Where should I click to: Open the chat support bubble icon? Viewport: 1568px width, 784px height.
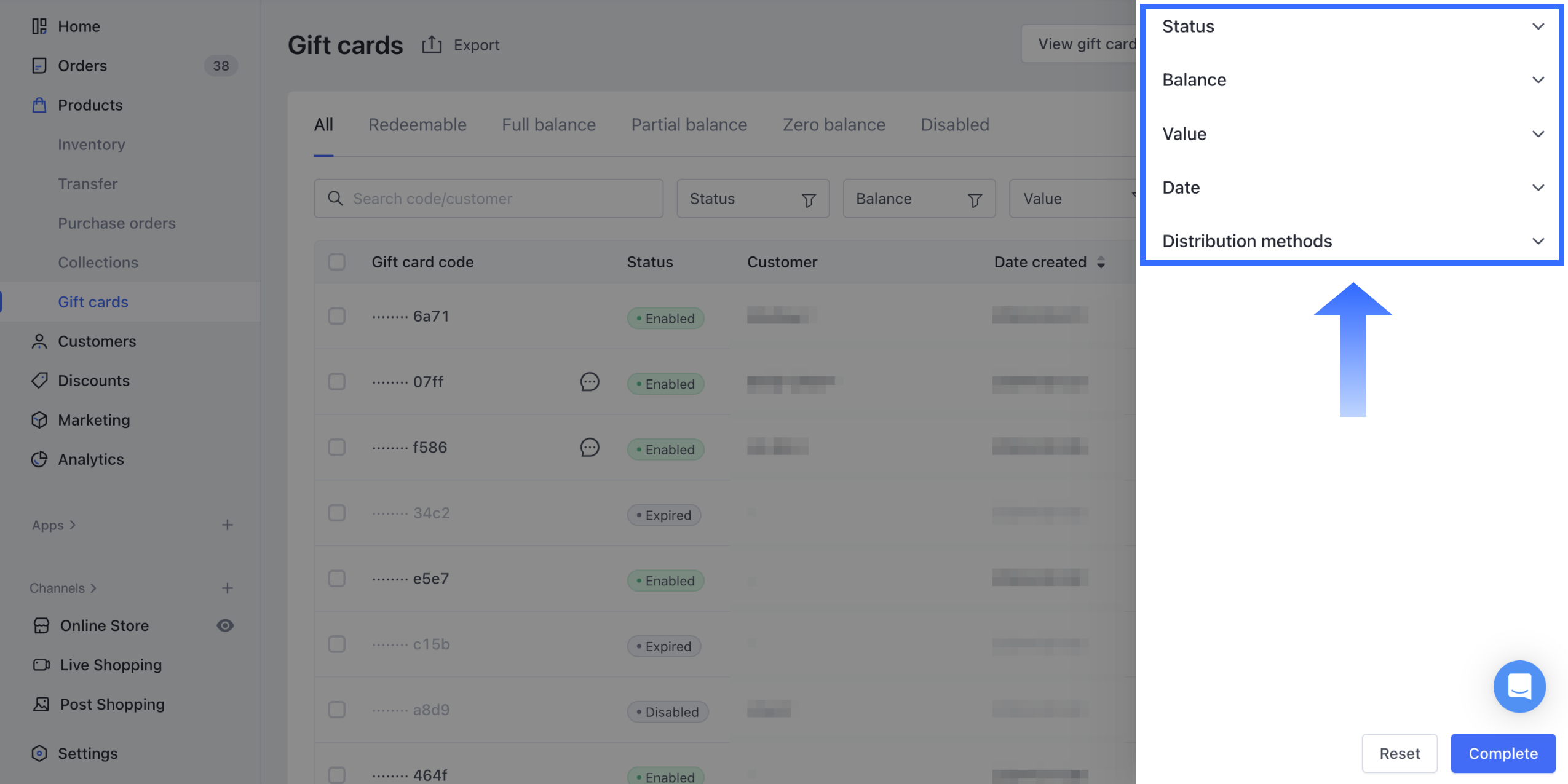[x=1519, y=686]
